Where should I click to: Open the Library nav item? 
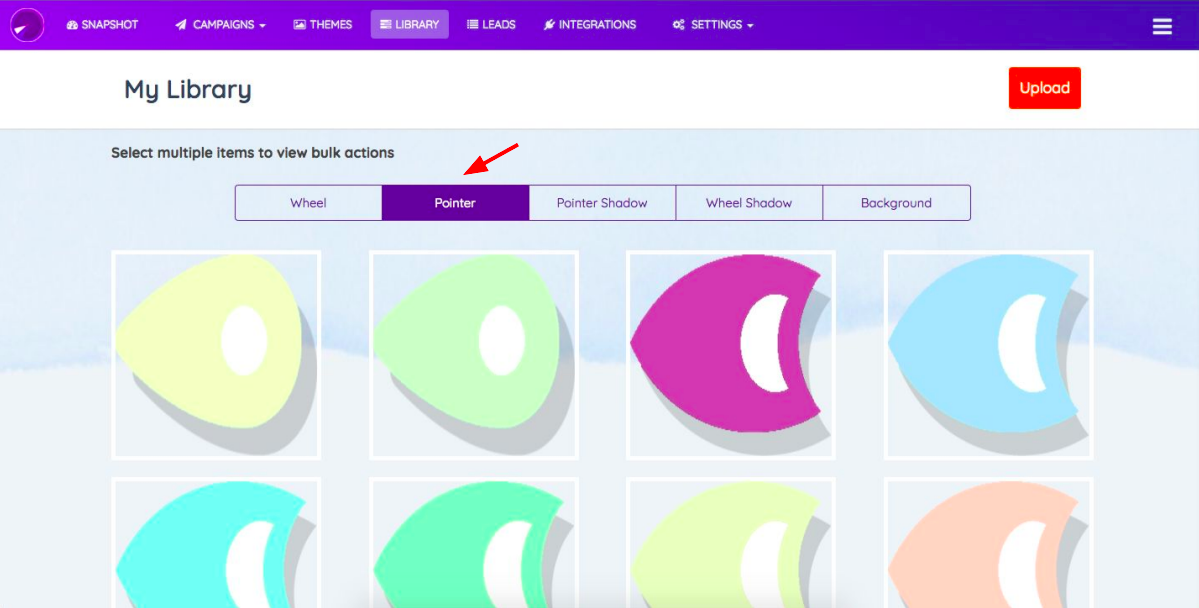[x=409, y=25]
